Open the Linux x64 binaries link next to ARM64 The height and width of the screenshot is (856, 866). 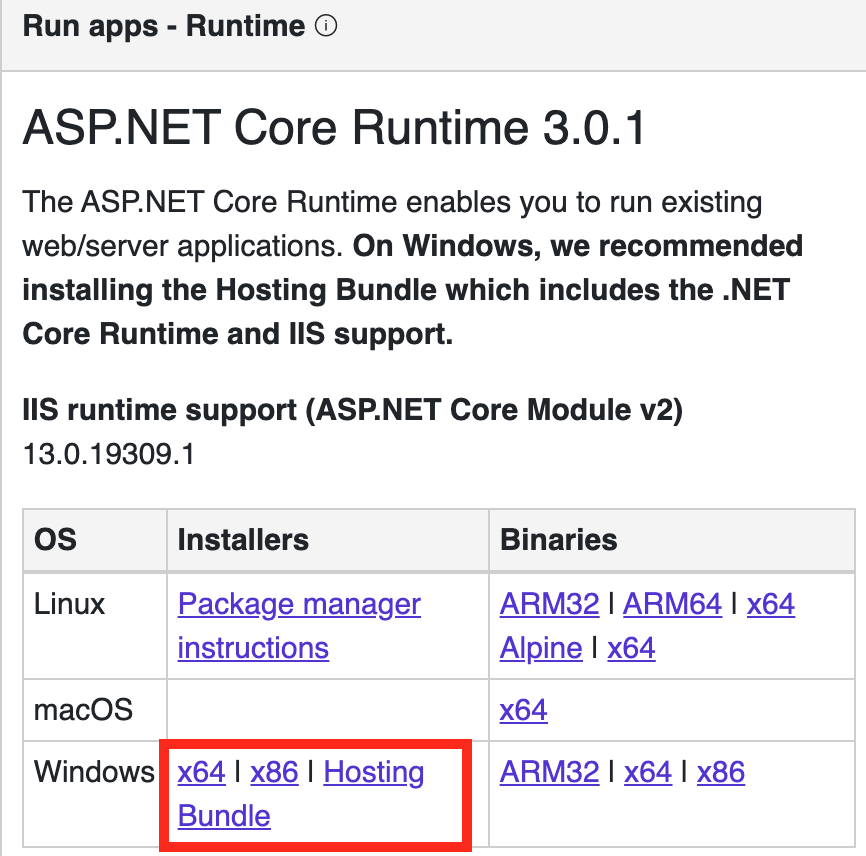click(x=770, y=604)
